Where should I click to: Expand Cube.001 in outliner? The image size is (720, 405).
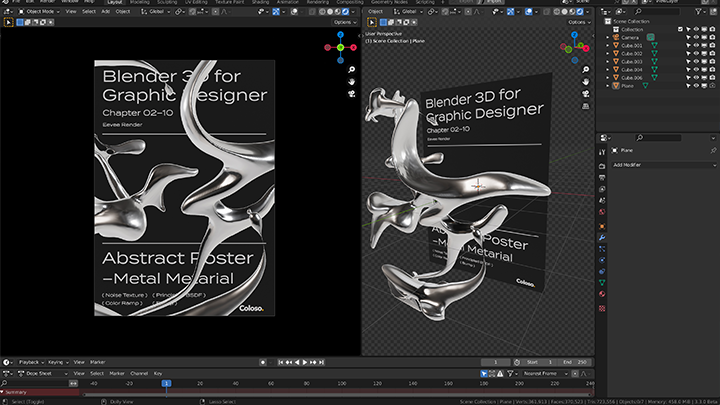[x=608, y=45]
